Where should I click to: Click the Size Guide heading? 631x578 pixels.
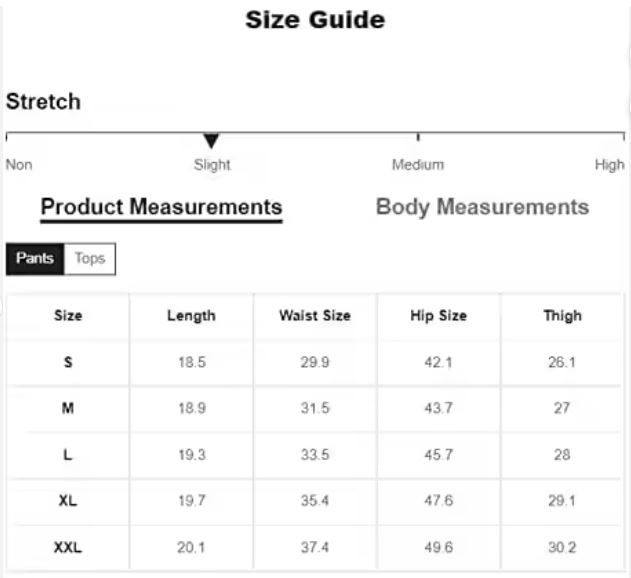(315, 20)
